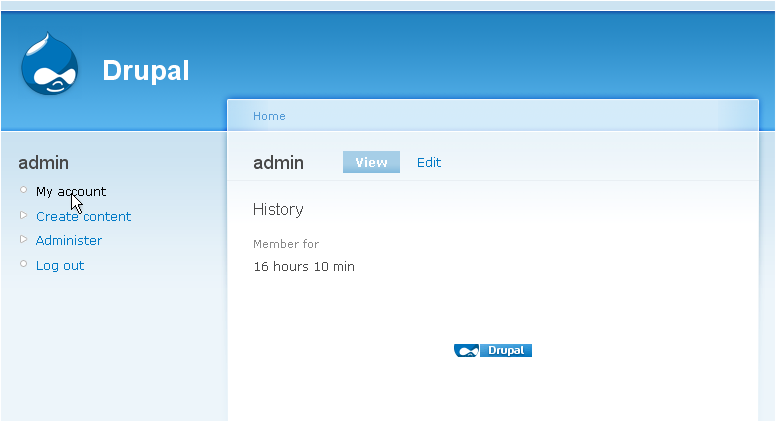Expand the Administer menu arrow
This screenshot has height=422, width=776.
coord(23,239)
